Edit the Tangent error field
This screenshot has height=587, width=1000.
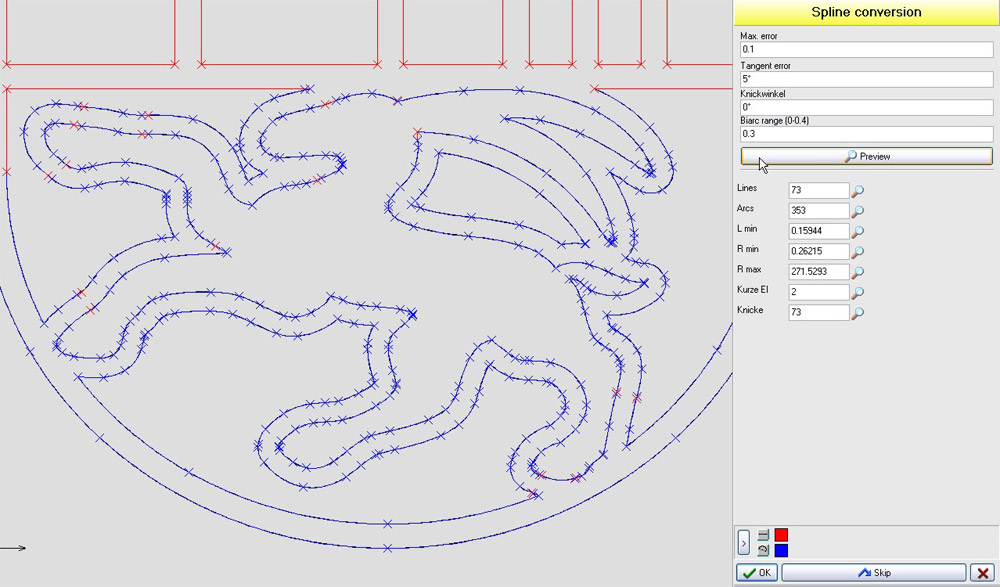coord(867,78)
